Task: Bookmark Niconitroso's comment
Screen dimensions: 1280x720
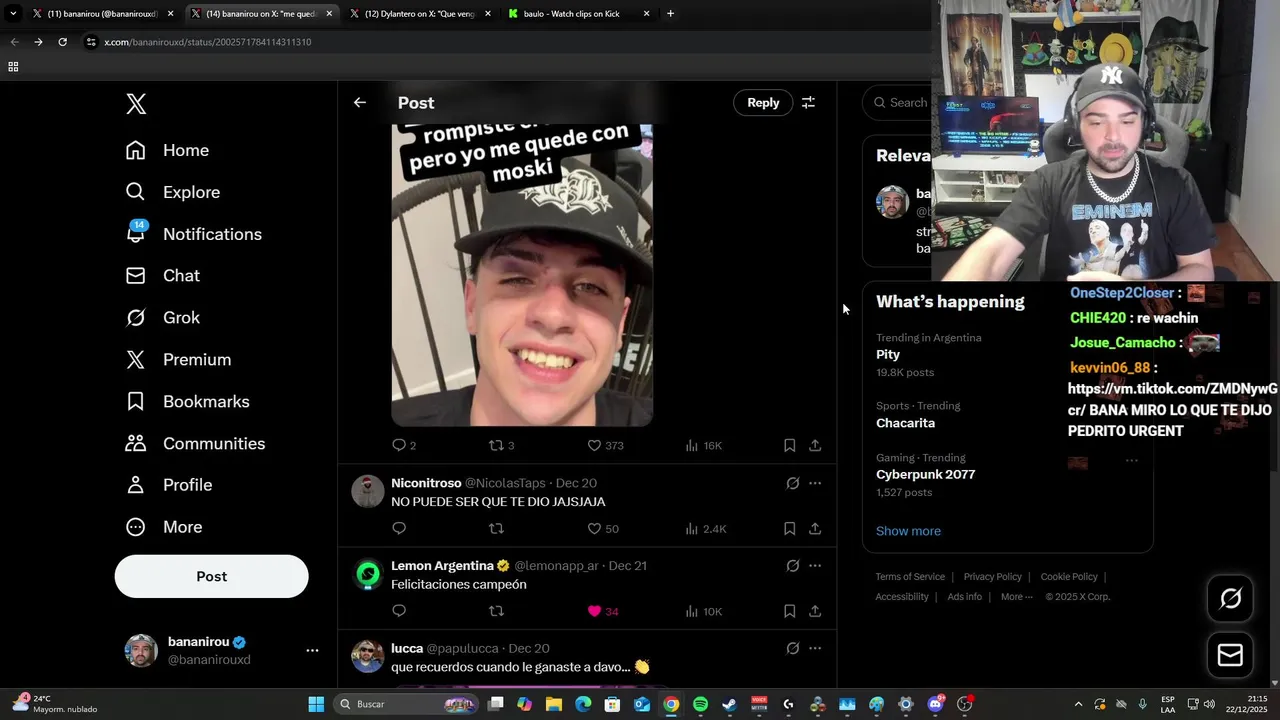Action: coord(789,528)
